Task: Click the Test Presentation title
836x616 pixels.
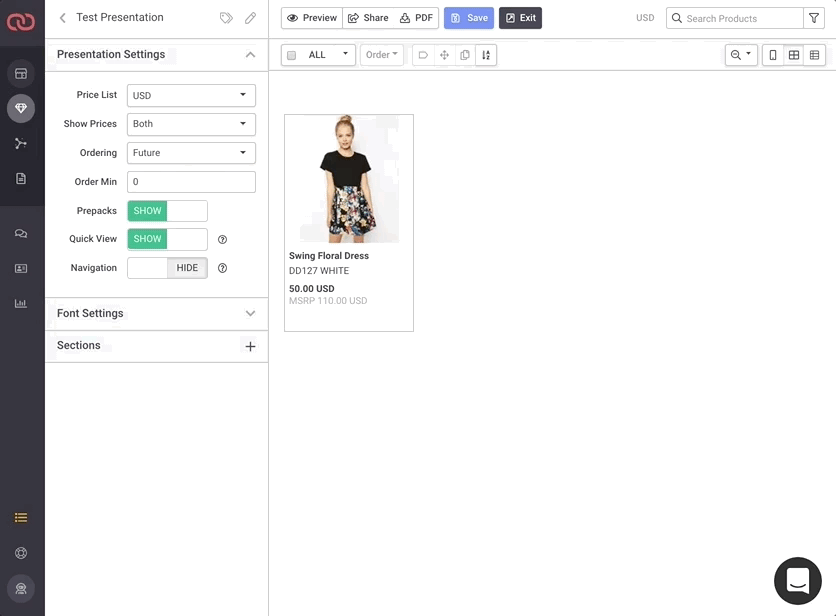Action: (x=120, y=18)
